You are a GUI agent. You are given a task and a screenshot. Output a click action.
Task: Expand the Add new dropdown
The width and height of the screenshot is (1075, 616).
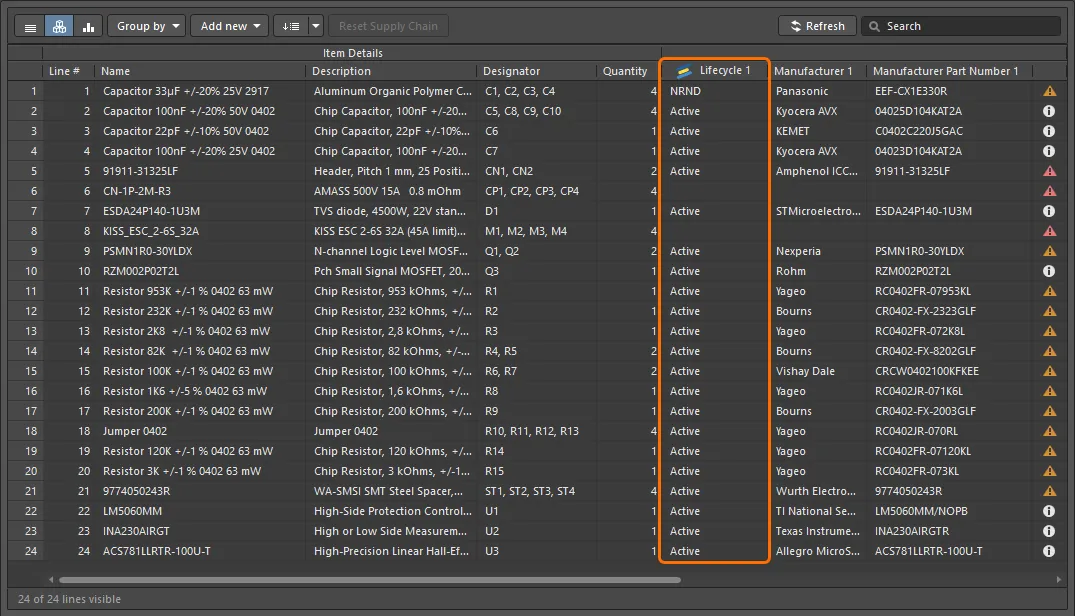229,27
